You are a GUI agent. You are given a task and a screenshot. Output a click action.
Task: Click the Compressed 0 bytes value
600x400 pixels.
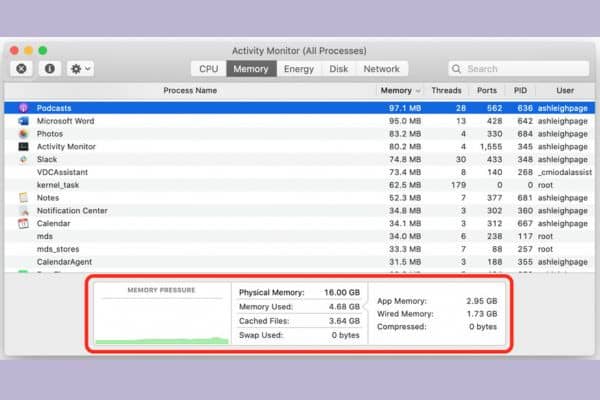coord(483,327)
